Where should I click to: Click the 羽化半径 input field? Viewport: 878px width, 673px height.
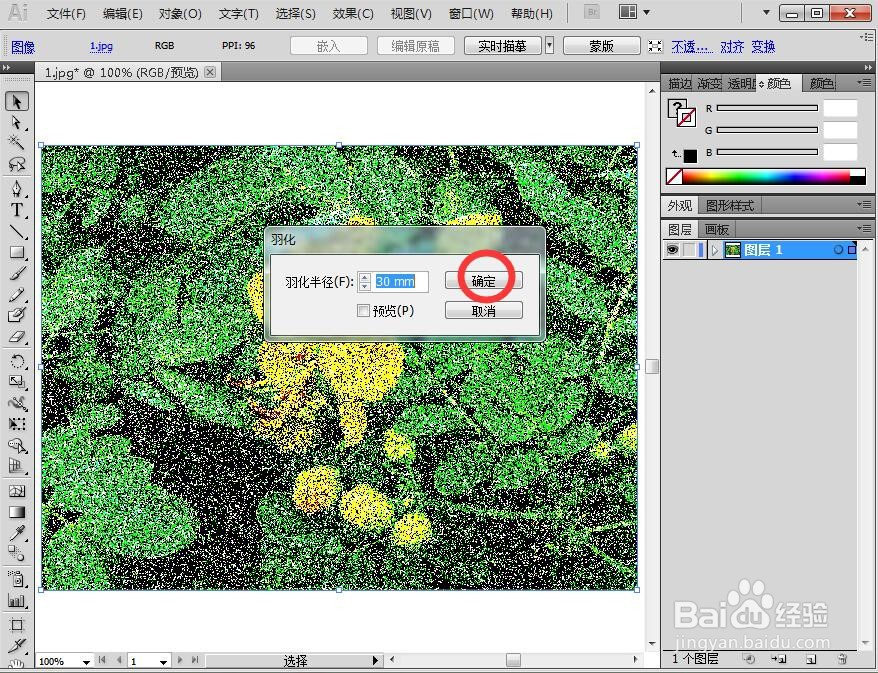pos(401,281)
